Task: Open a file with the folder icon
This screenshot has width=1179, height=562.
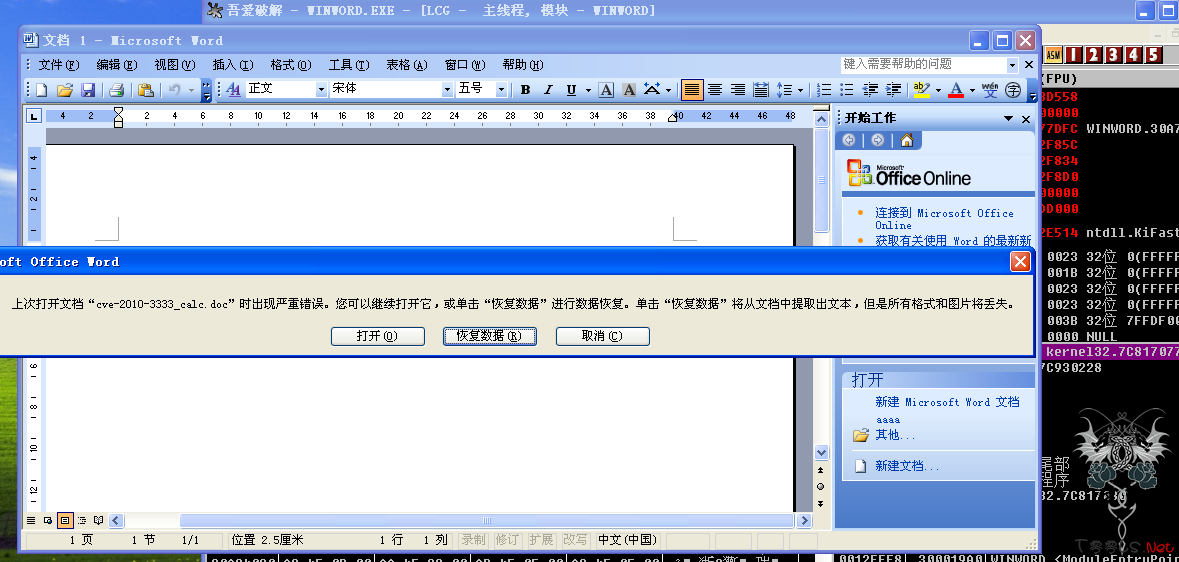Action: pyautogui.click(x=65, y=90)
